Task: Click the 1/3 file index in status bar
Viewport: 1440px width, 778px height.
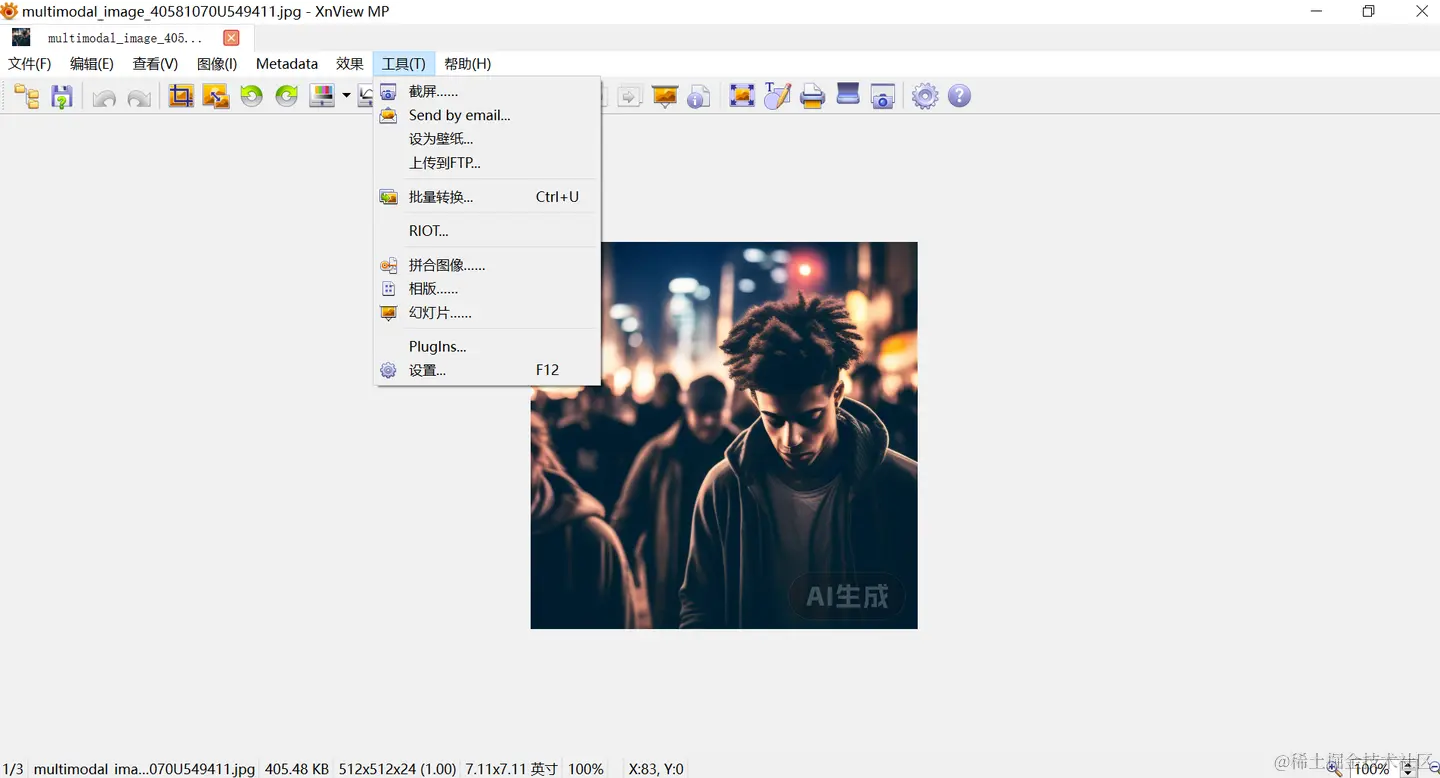Action: 13,769
